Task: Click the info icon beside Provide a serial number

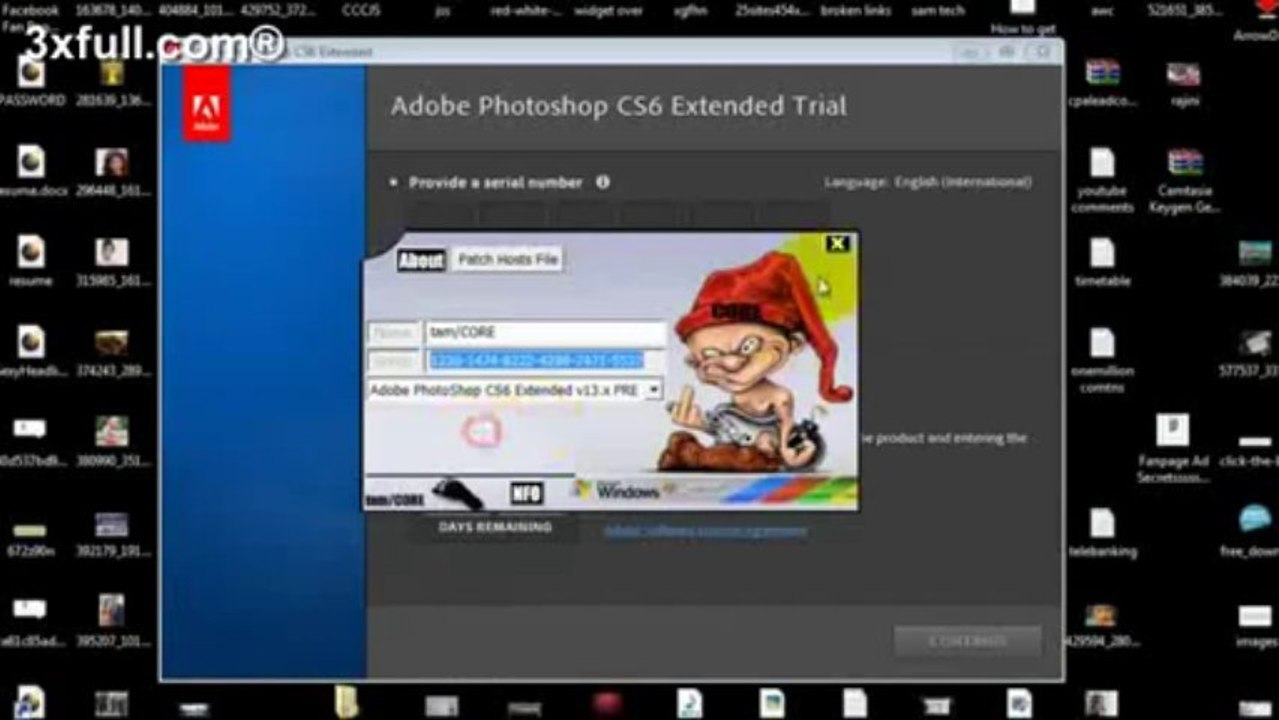Action: (602, 182)
